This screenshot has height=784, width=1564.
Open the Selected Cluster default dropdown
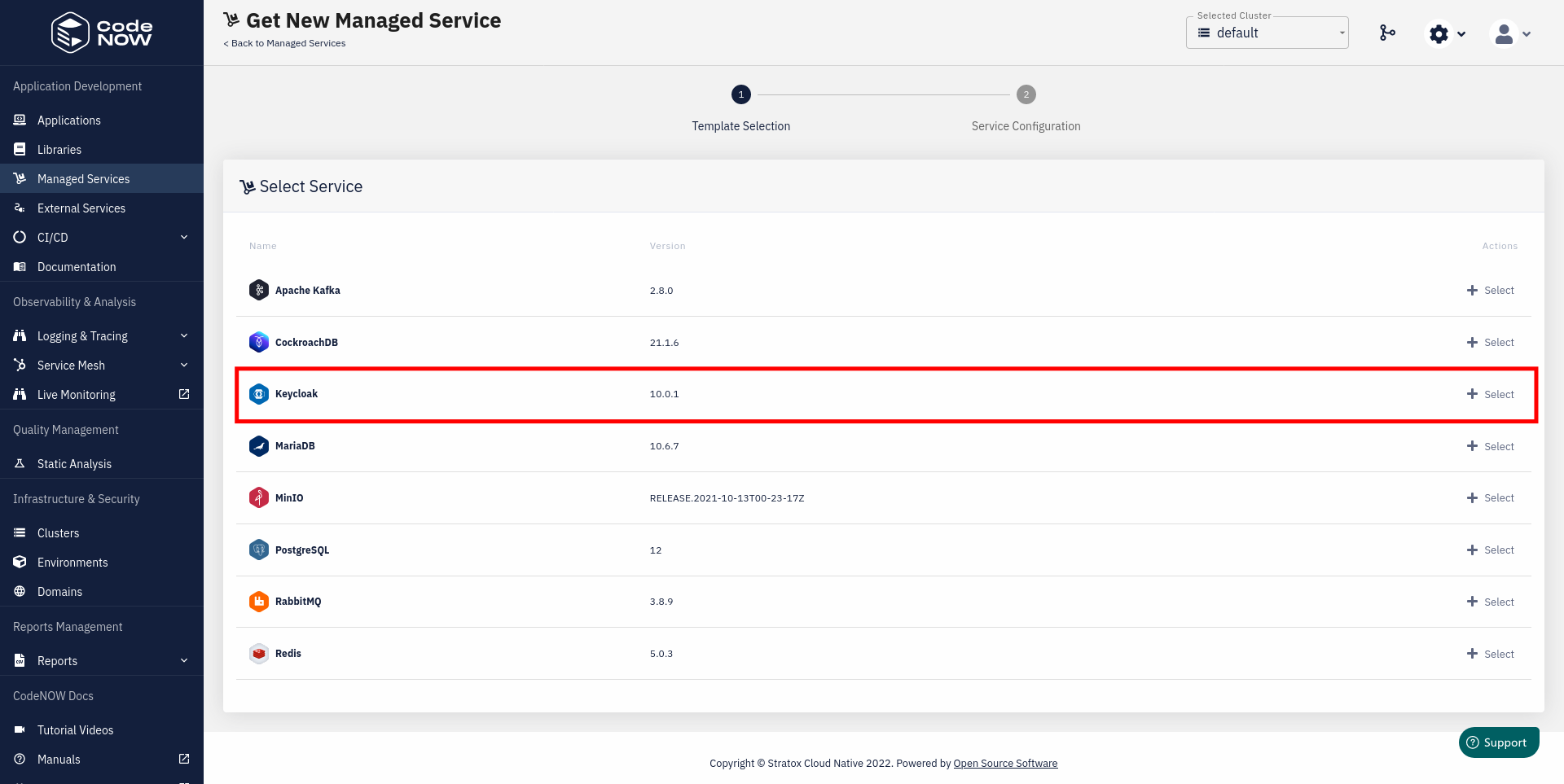point(1267,33)
